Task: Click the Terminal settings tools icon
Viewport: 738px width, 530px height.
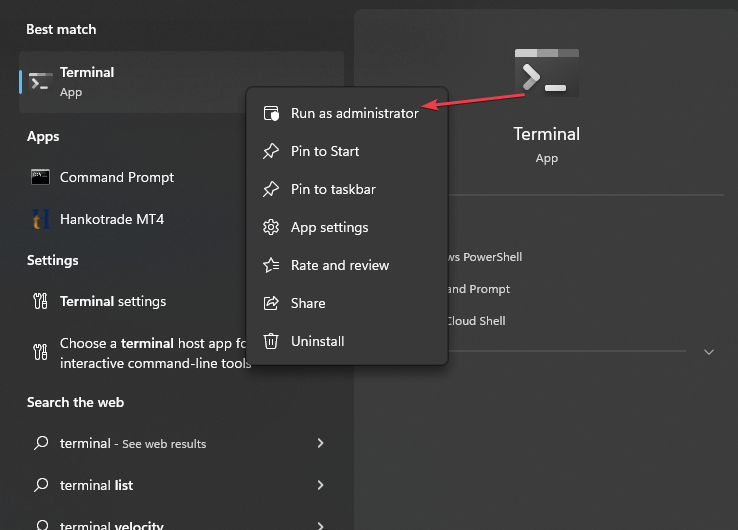Action: pos(40,301)
